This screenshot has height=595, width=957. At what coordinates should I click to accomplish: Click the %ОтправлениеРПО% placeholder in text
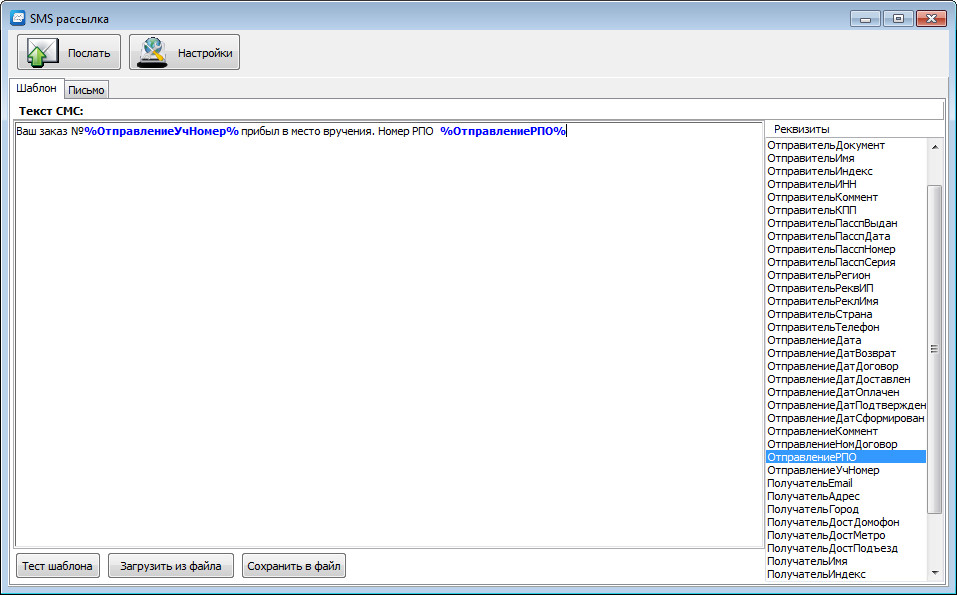point(504,131)
